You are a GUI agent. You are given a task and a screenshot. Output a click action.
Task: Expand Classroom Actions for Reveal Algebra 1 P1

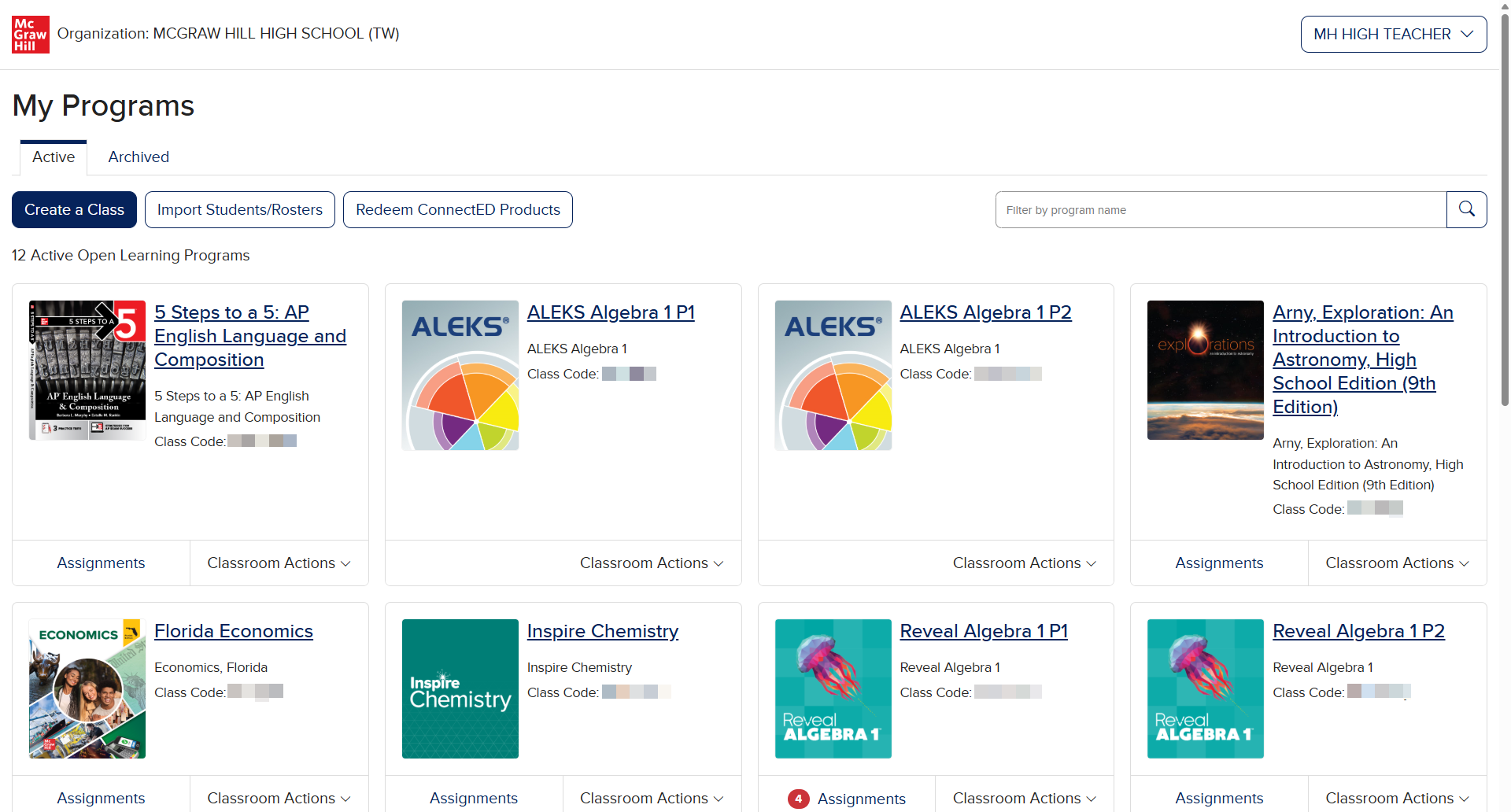pos(1025,798)
